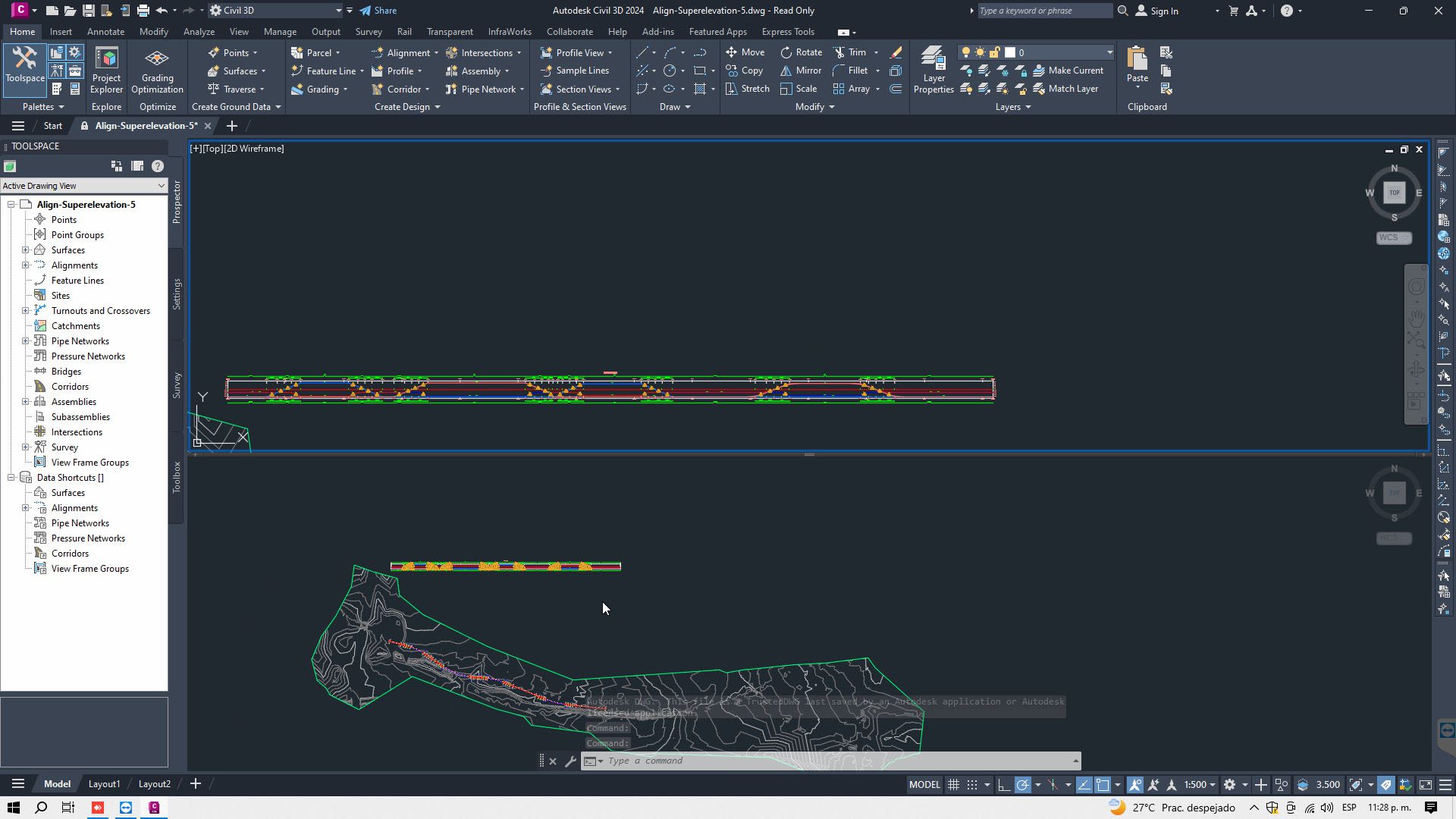This screenshot has width=1456, height=819.
Task: Switch to the Layout1 tab
Action: (104, 784)
